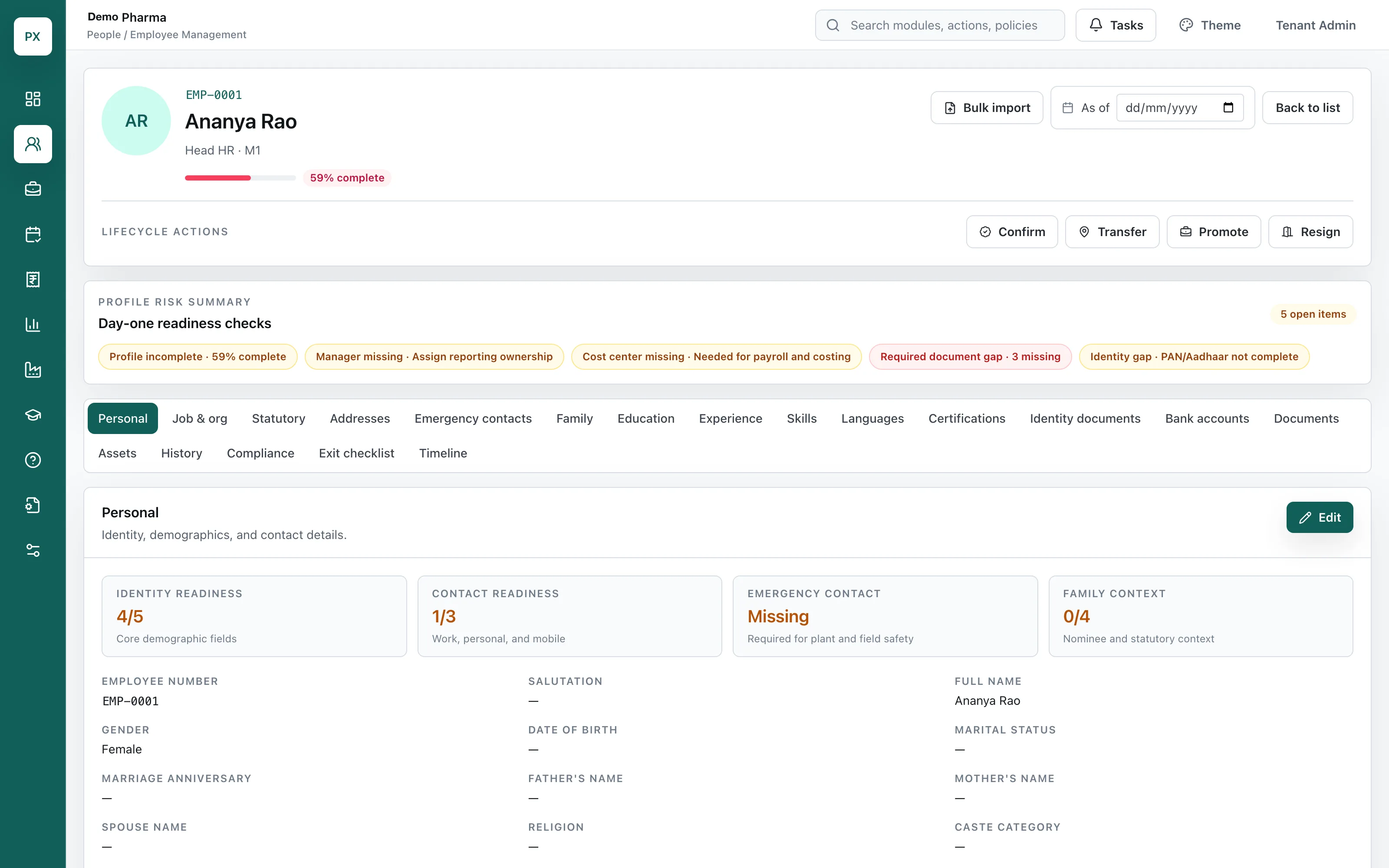Click the As of dd/mm/yyyy date field

click(x=1179, y=108)
